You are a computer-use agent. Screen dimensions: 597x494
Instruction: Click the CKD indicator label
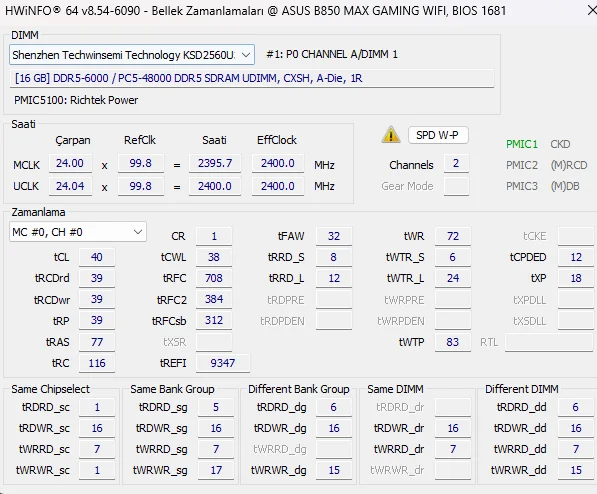560,144
